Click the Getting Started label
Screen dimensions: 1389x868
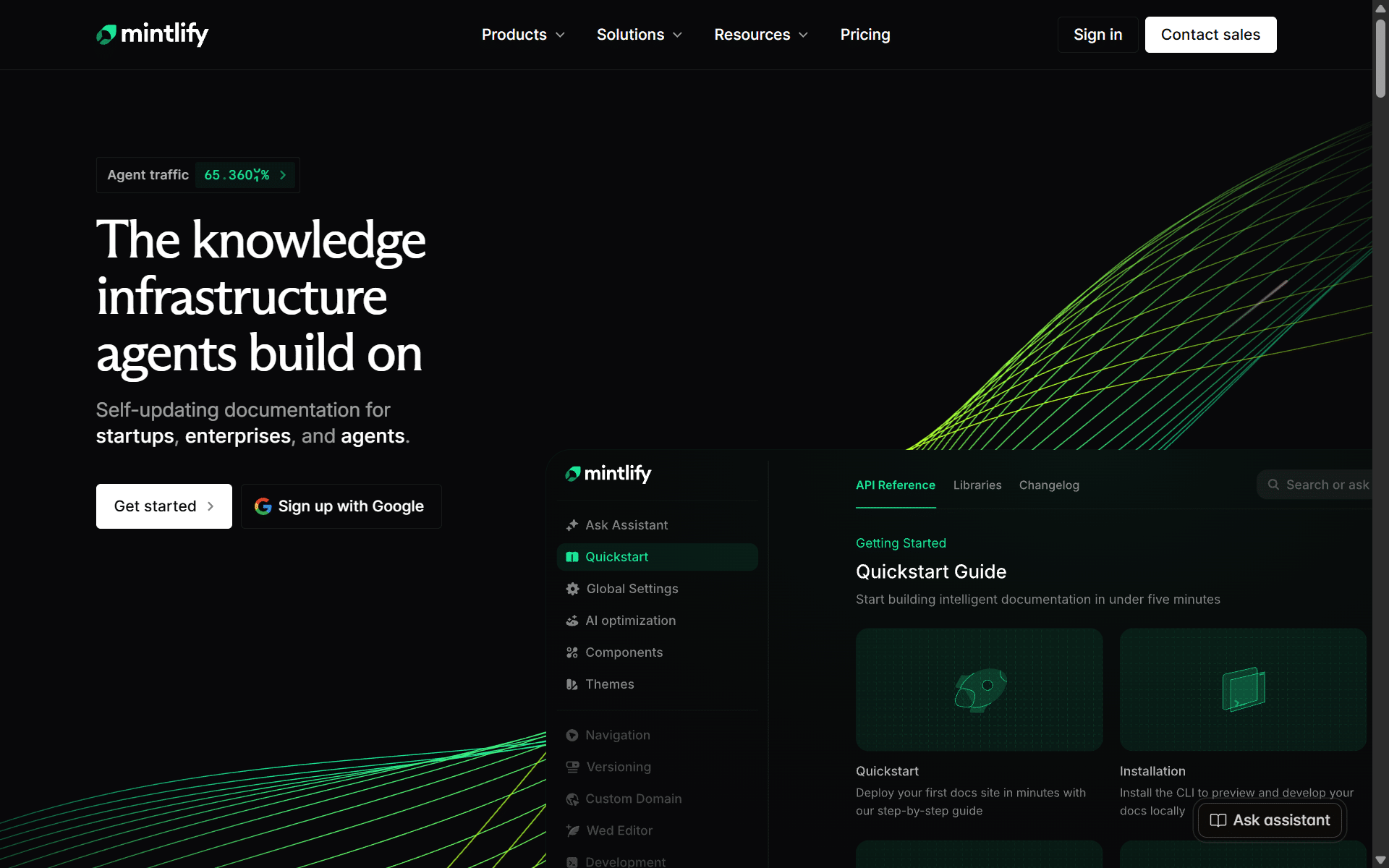click(x=901, y=543)
